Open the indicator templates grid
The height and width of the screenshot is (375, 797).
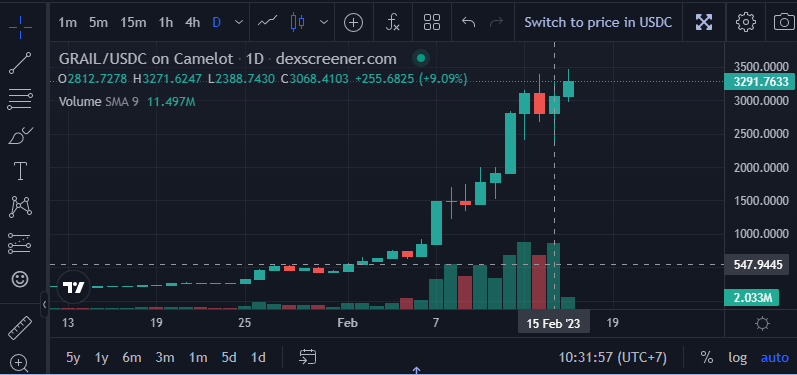tap(432, 22)
